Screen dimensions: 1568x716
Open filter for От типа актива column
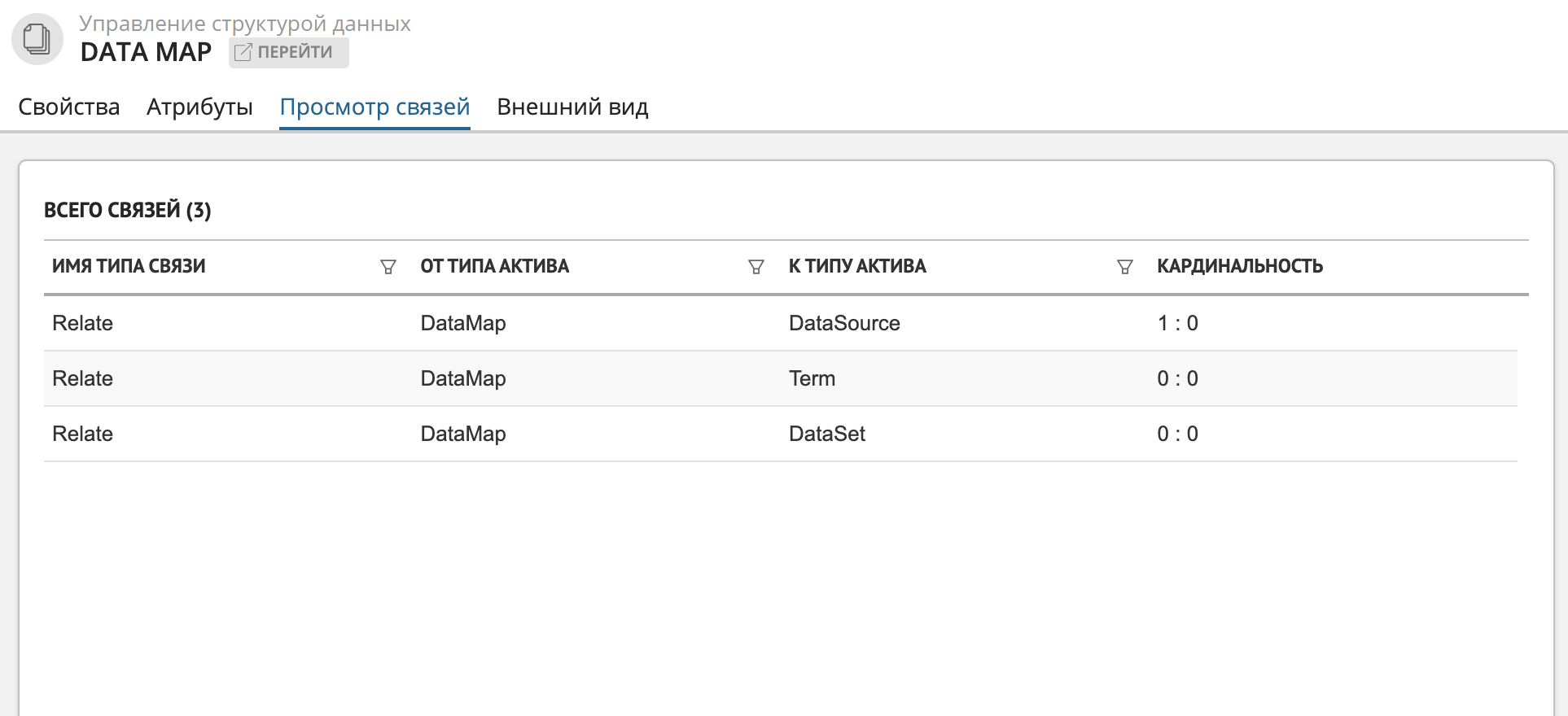[756, 267]
